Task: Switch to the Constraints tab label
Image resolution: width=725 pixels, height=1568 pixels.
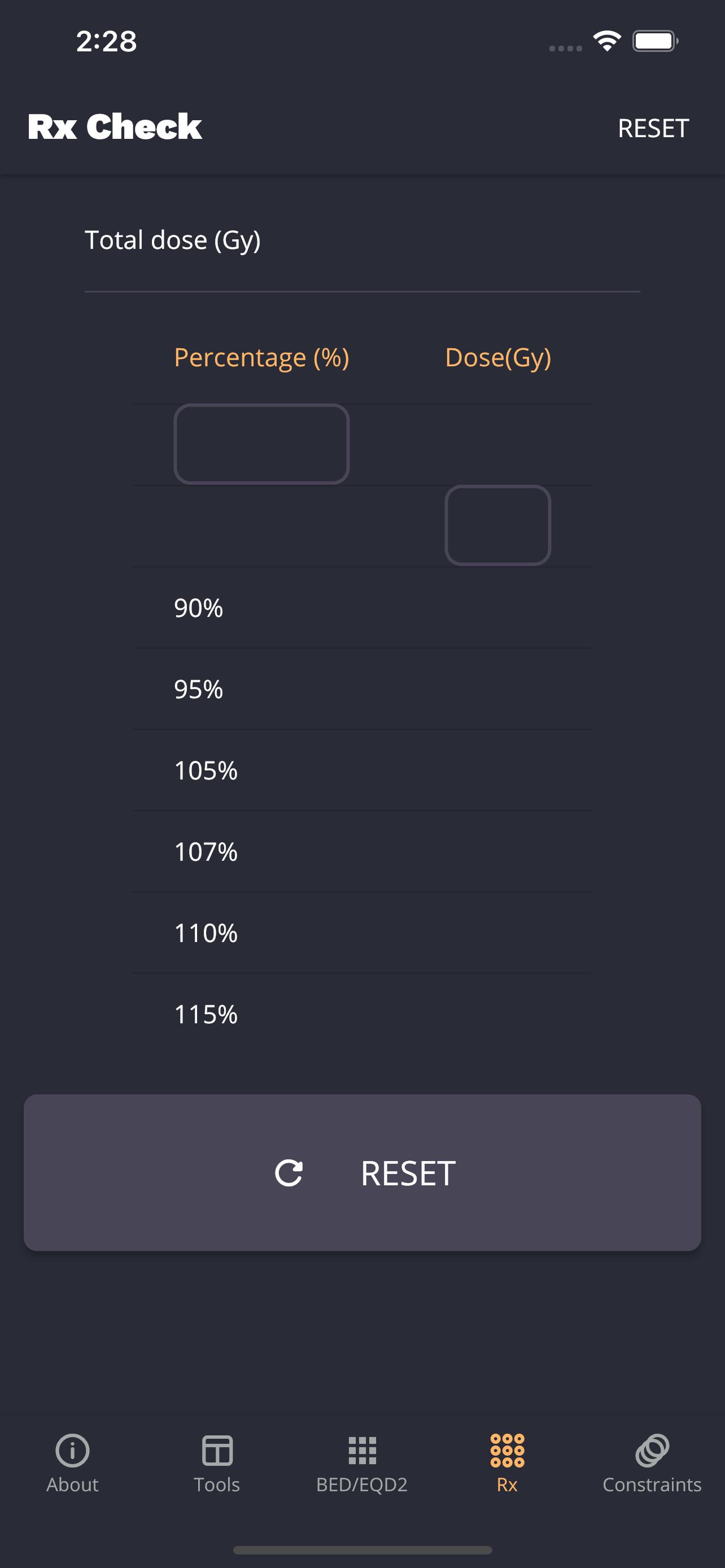Action: coord(652,1484)
